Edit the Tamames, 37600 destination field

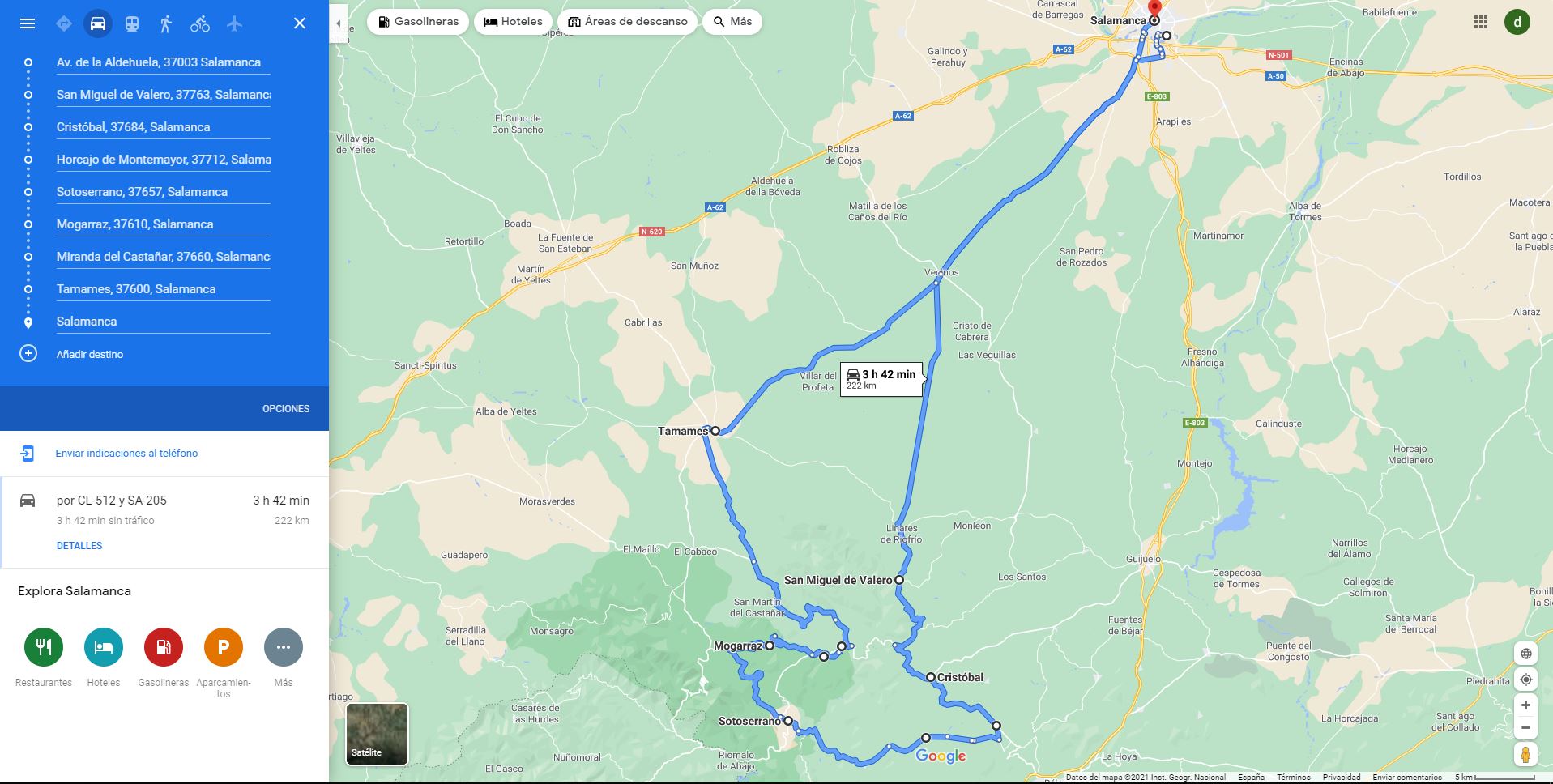tap(163, 289)
